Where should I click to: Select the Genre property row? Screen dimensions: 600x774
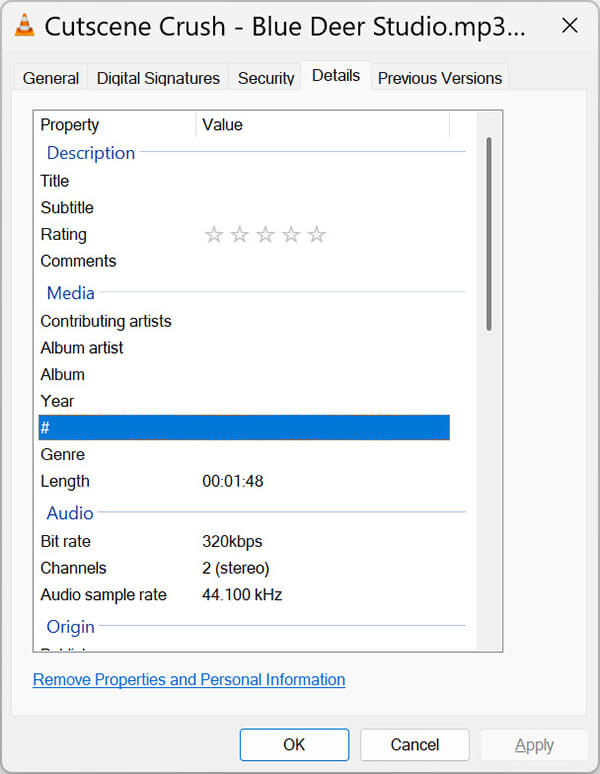pos(244,455)
